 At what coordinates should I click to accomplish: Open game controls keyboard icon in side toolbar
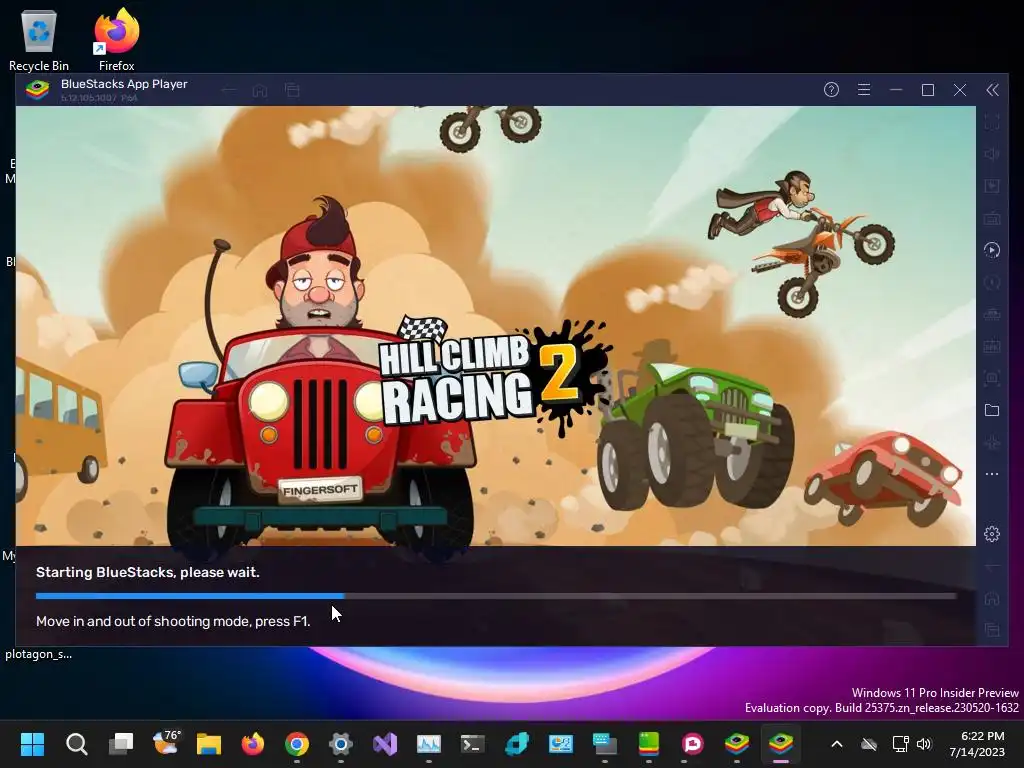tap(992, 218)
